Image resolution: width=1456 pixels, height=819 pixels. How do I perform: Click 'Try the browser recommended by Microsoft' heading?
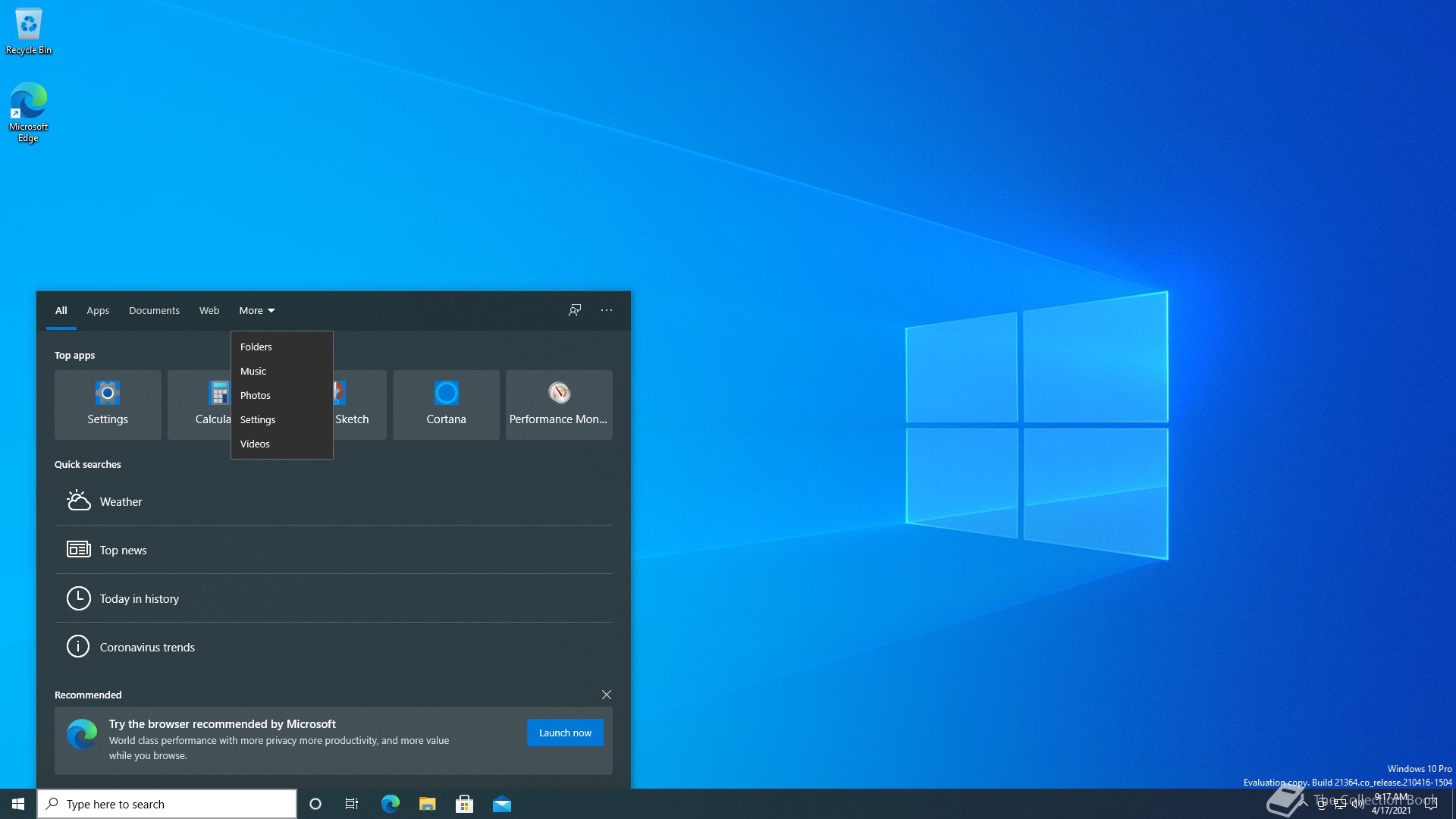click(222, 724)
